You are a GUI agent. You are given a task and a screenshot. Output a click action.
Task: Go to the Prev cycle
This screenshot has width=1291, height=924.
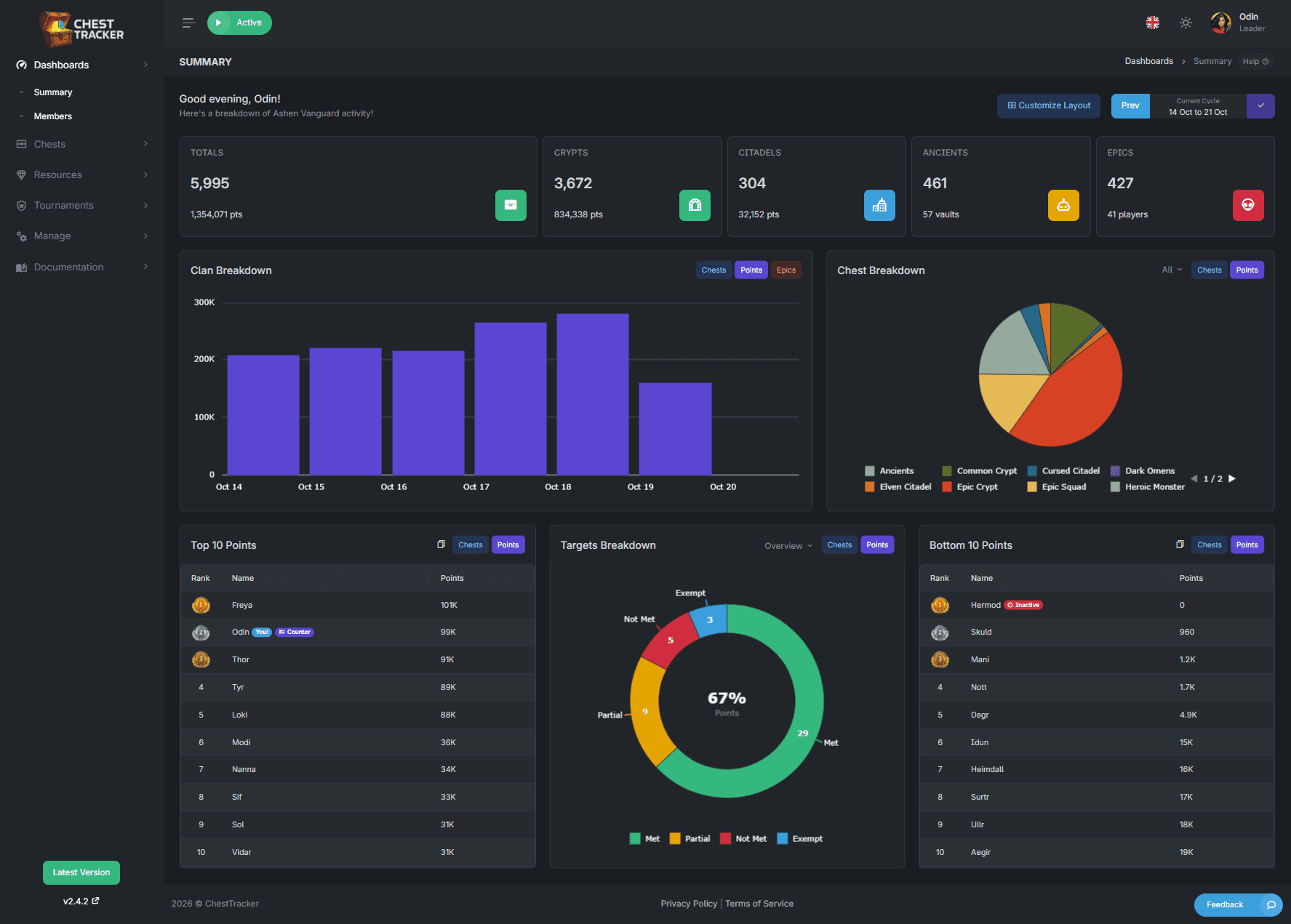click(x=1130, y=106)
